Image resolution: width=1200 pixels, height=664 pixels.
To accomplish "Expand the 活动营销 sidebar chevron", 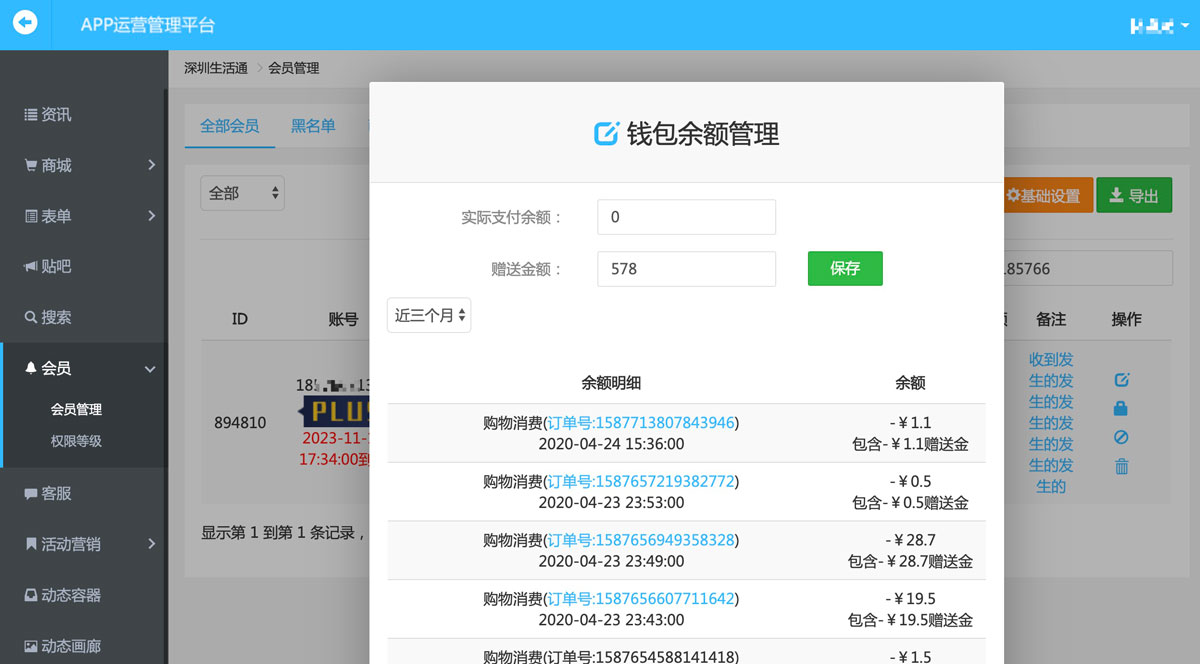I will click(x=151, y=544).
